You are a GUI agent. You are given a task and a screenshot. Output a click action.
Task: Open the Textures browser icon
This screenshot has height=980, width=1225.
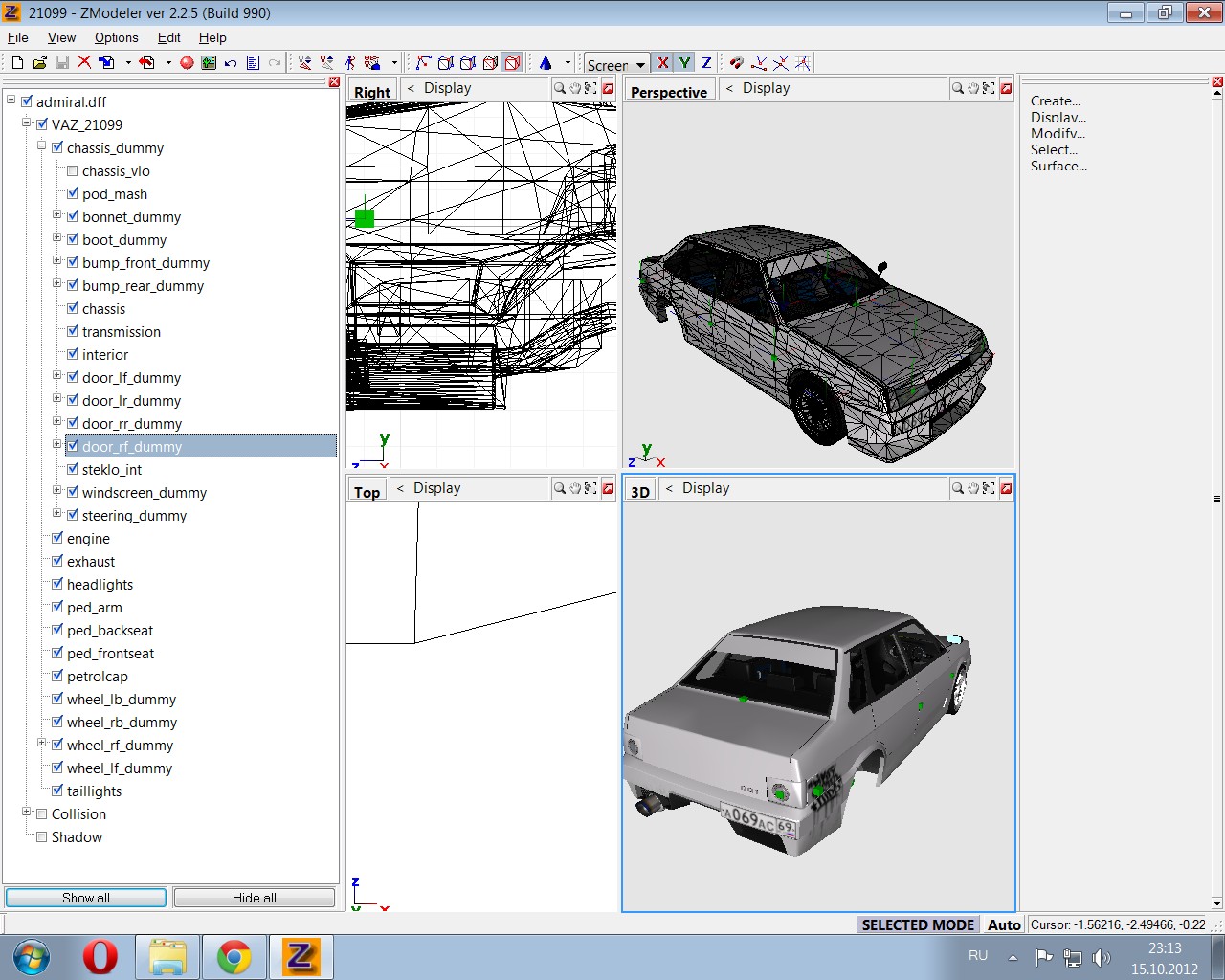pos(209,63)
